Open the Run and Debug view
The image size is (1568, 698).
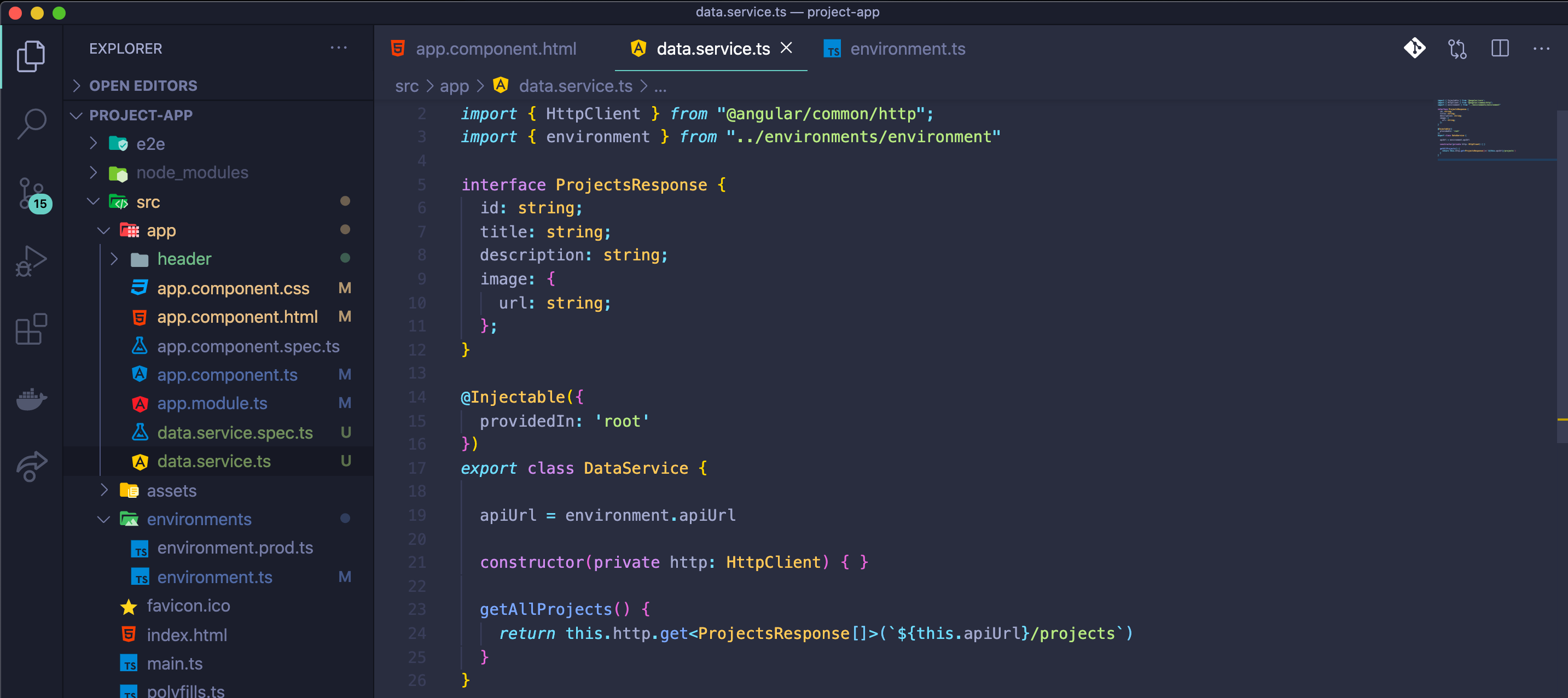(32, 261)
